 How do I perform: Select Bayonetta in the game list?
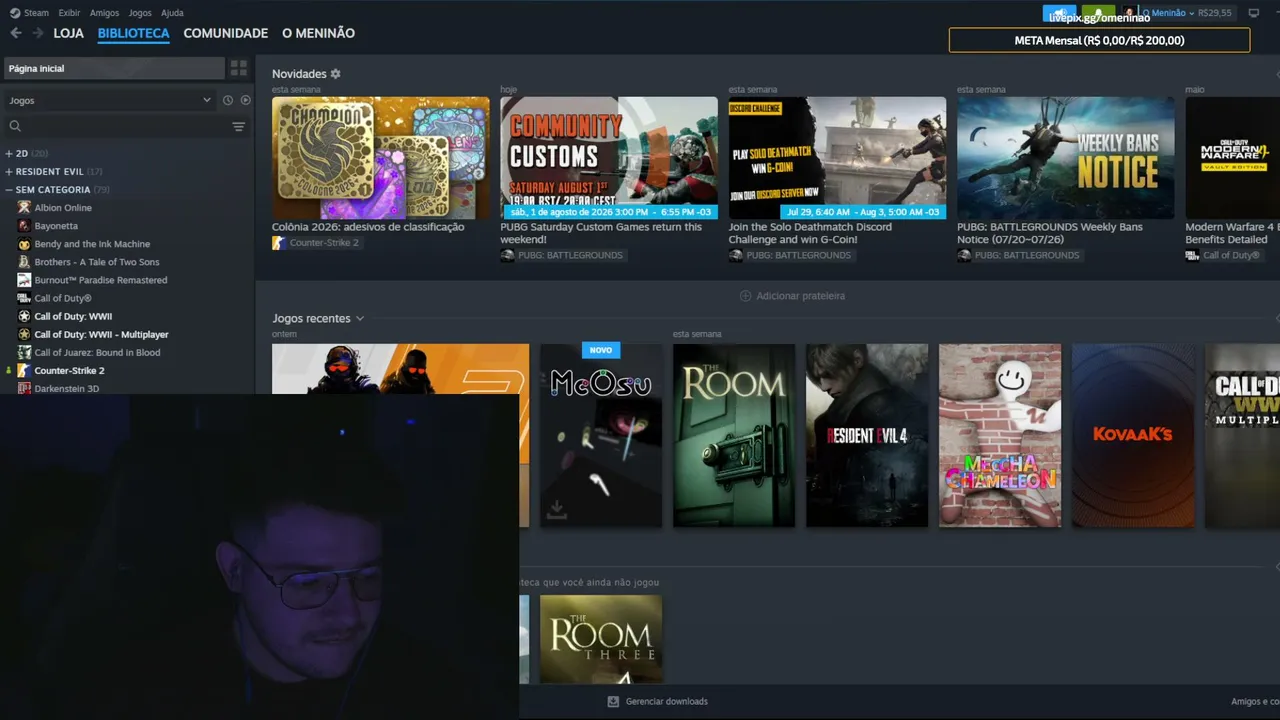tap(56, 226)
